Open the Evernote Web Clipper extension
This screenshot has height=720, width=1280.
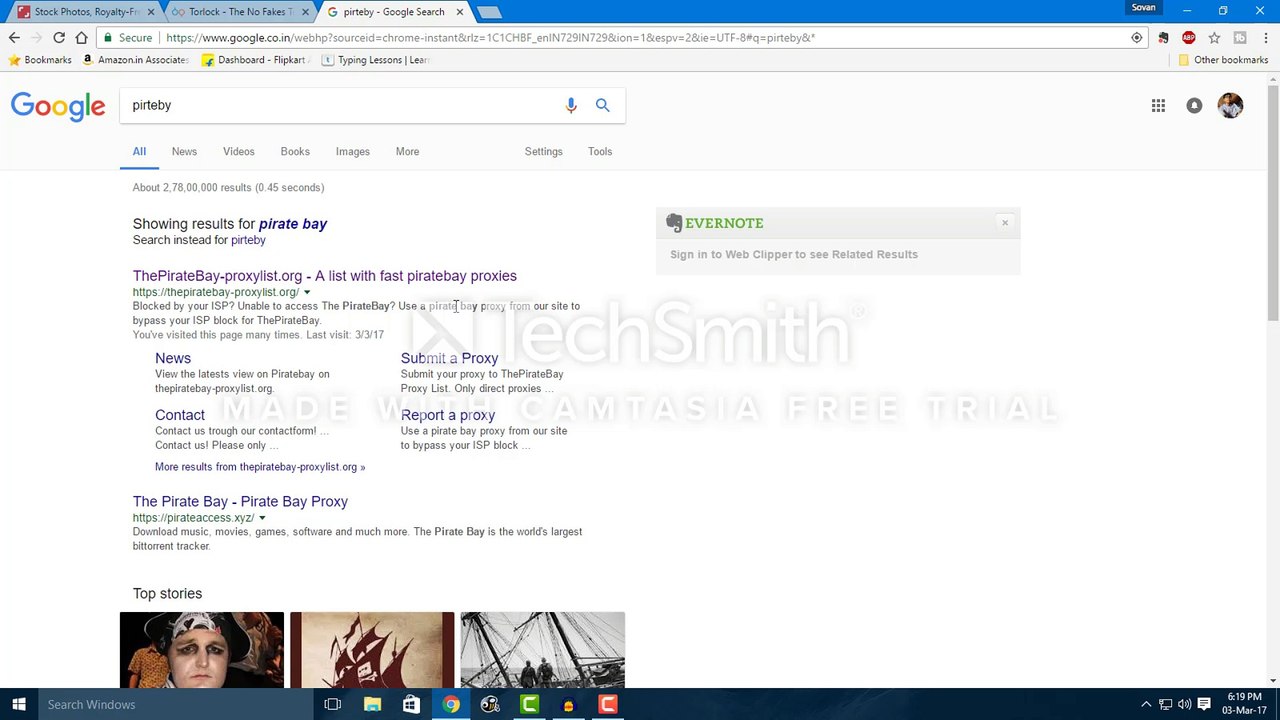click(1163, 38)
